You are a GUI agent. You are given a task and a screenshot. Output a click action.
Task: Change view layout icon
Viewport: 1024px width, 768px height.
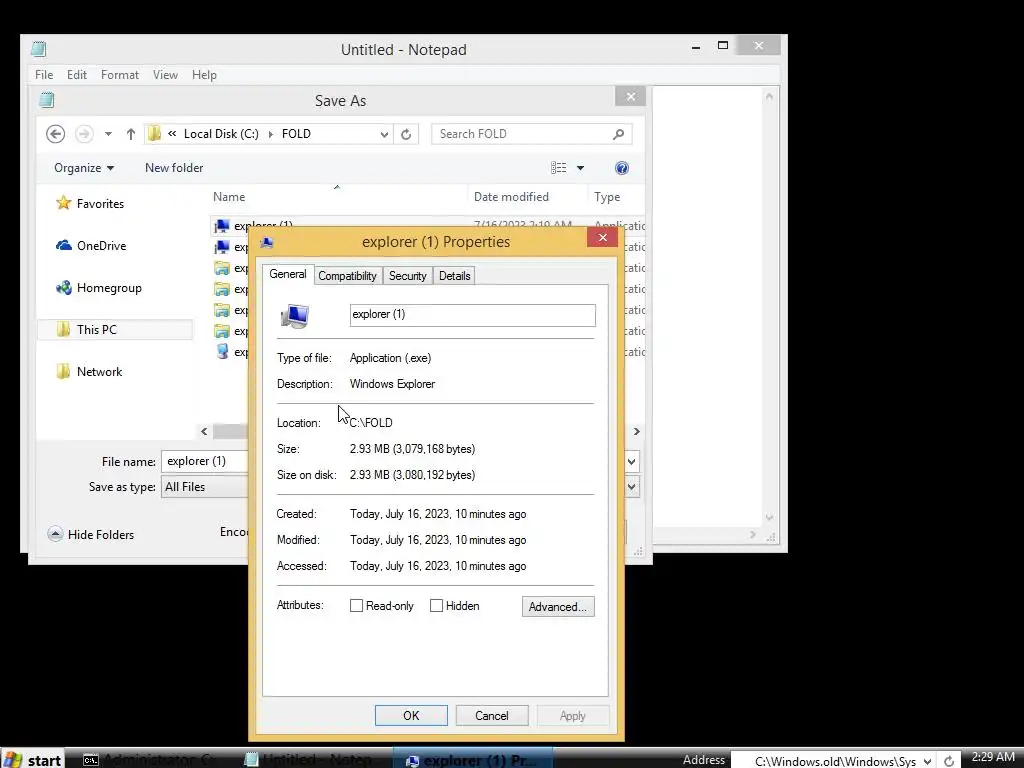(558, 168)
